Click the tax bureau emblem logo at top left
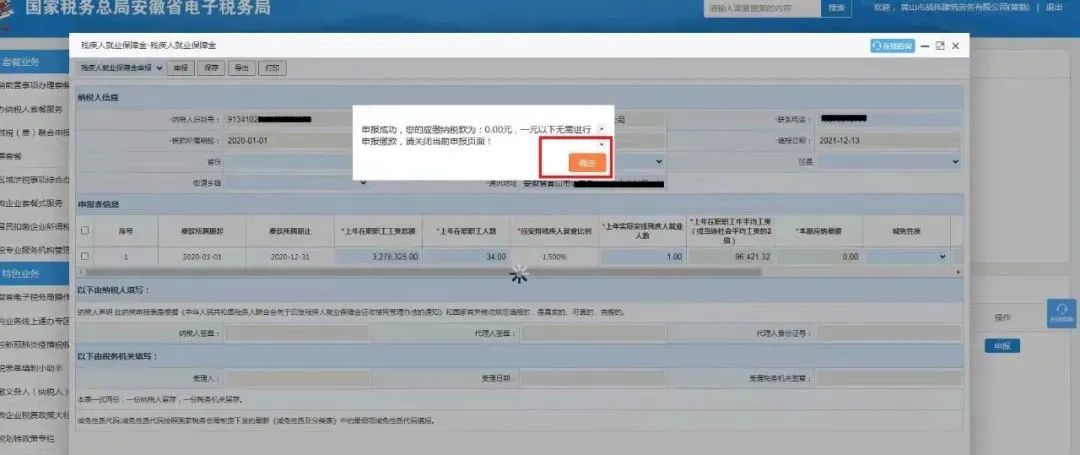 (7, 14)
